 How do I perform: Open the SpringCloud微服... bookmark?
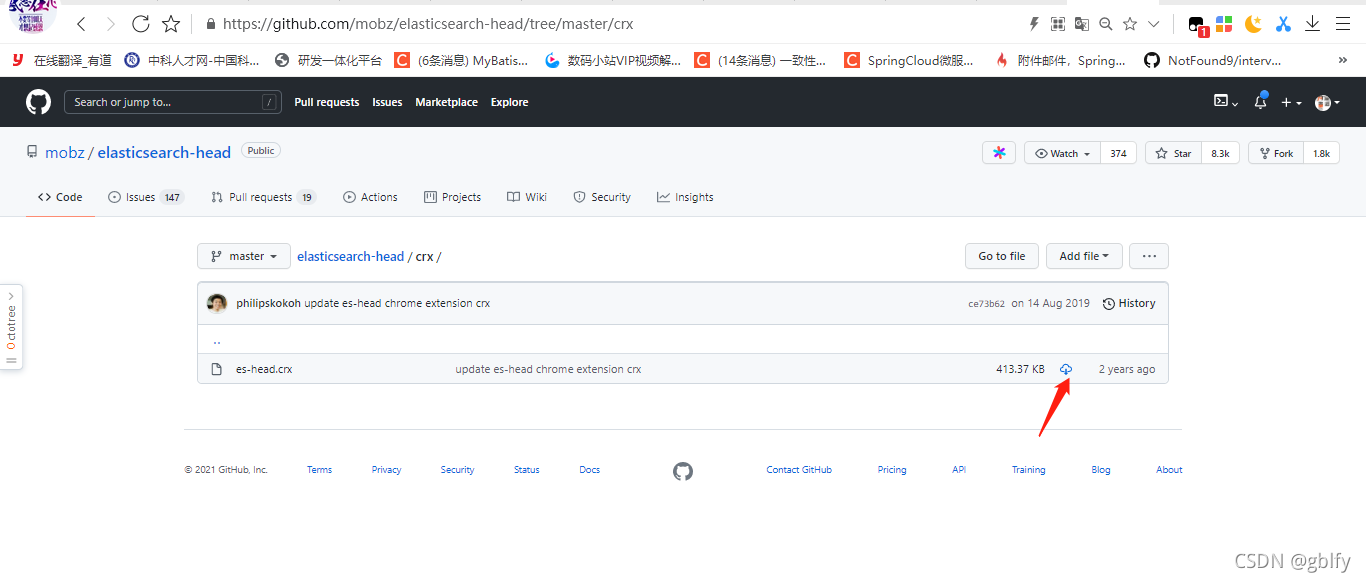click(x=909, y=60)
